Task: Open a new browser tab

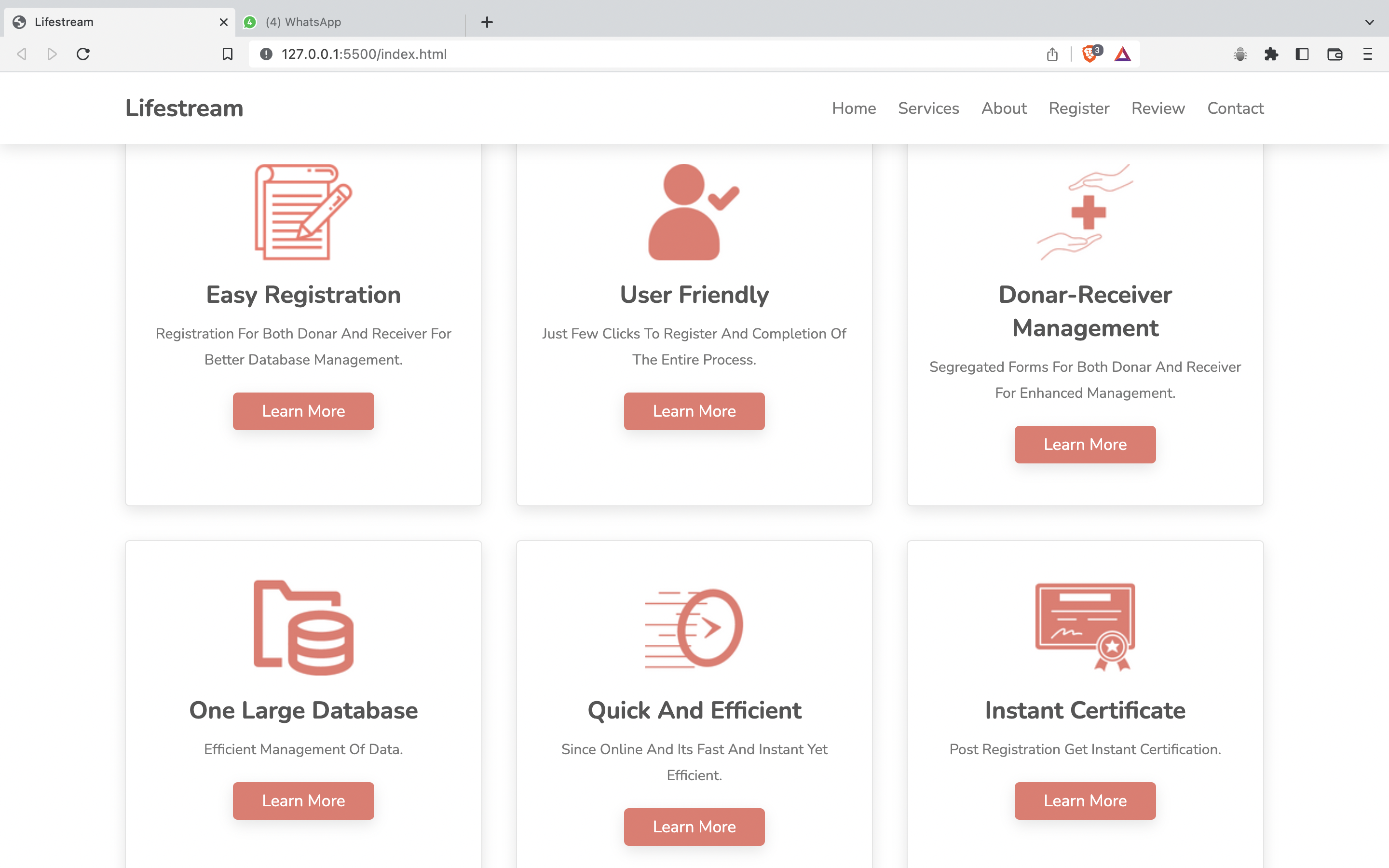Action: (x=487, y=22)
